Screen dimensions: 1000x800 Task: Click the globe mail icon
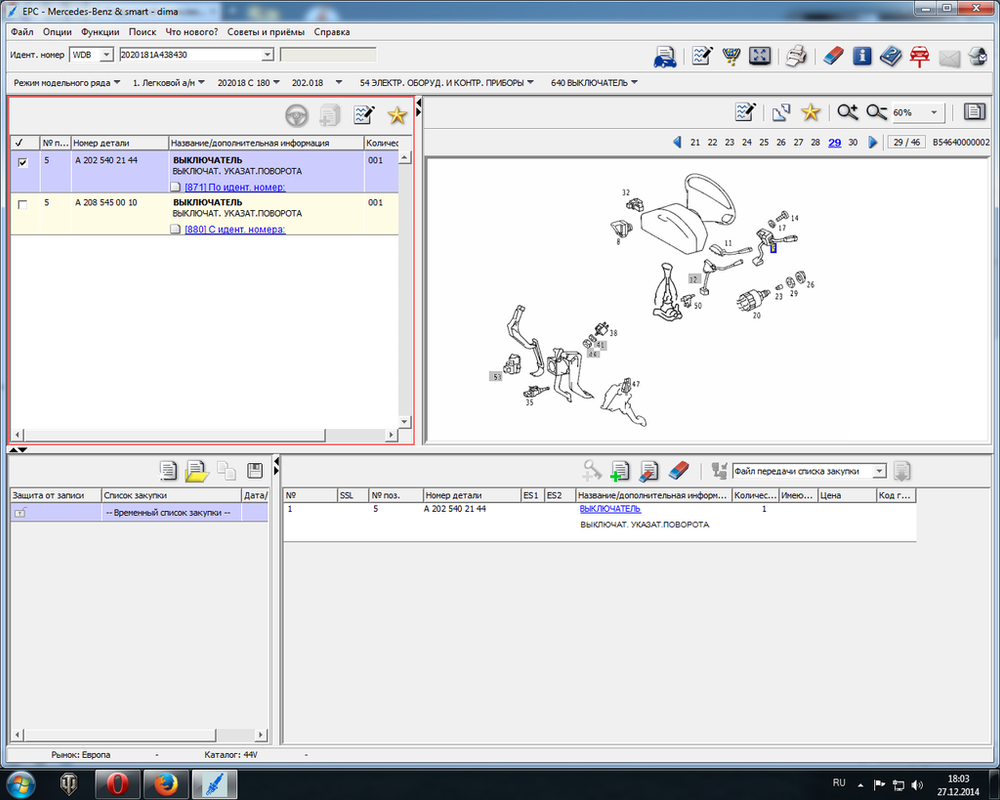point(978,56)
